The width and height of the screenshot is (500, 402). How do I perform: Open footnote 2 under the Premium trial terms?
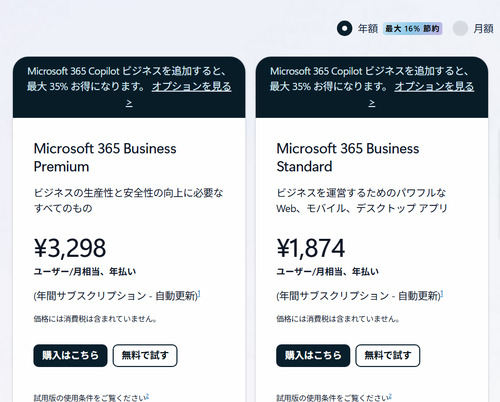[x=147, y=396]
